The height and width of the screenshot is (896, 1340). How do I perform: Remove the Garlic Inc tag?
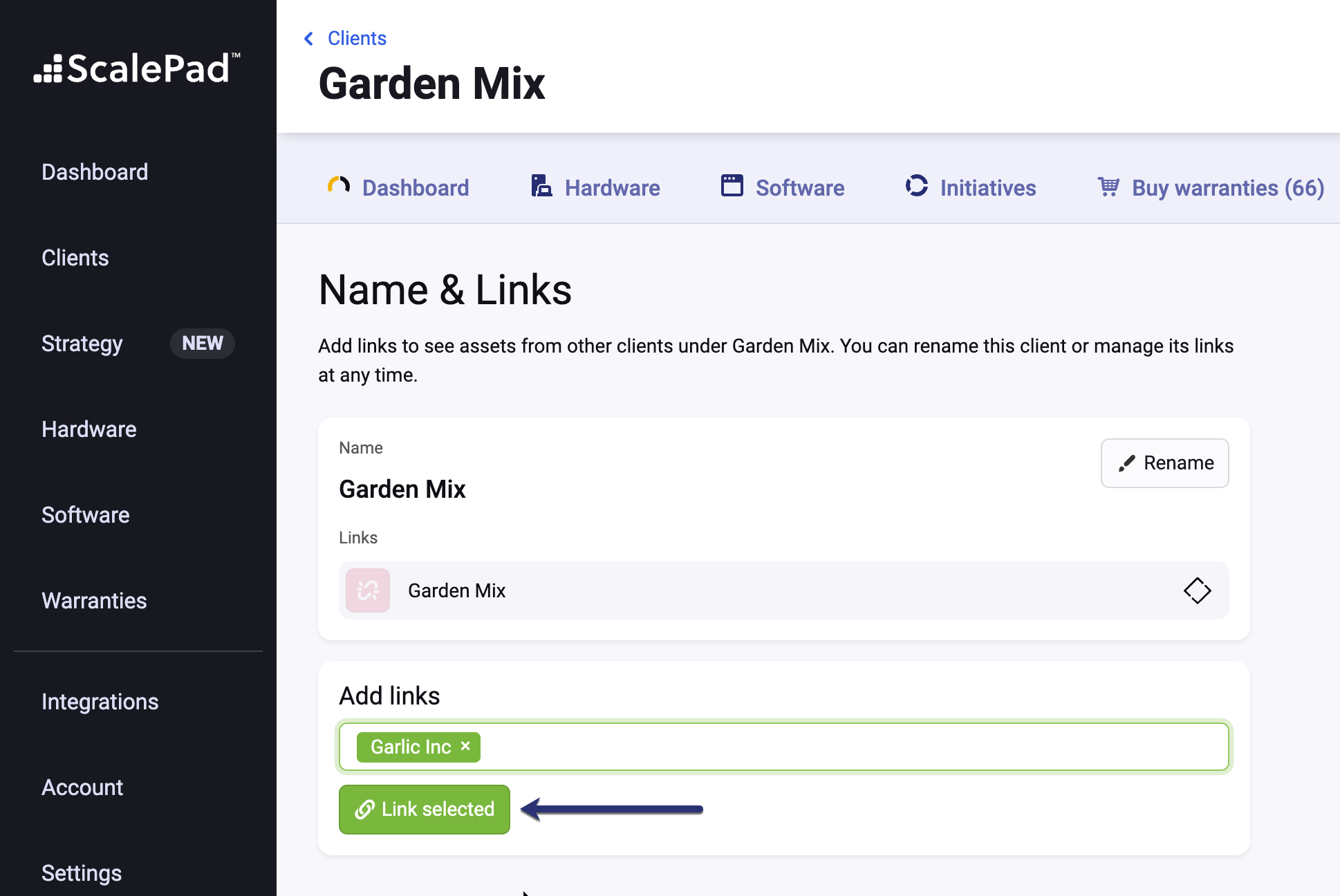click(x=465, y=746)
